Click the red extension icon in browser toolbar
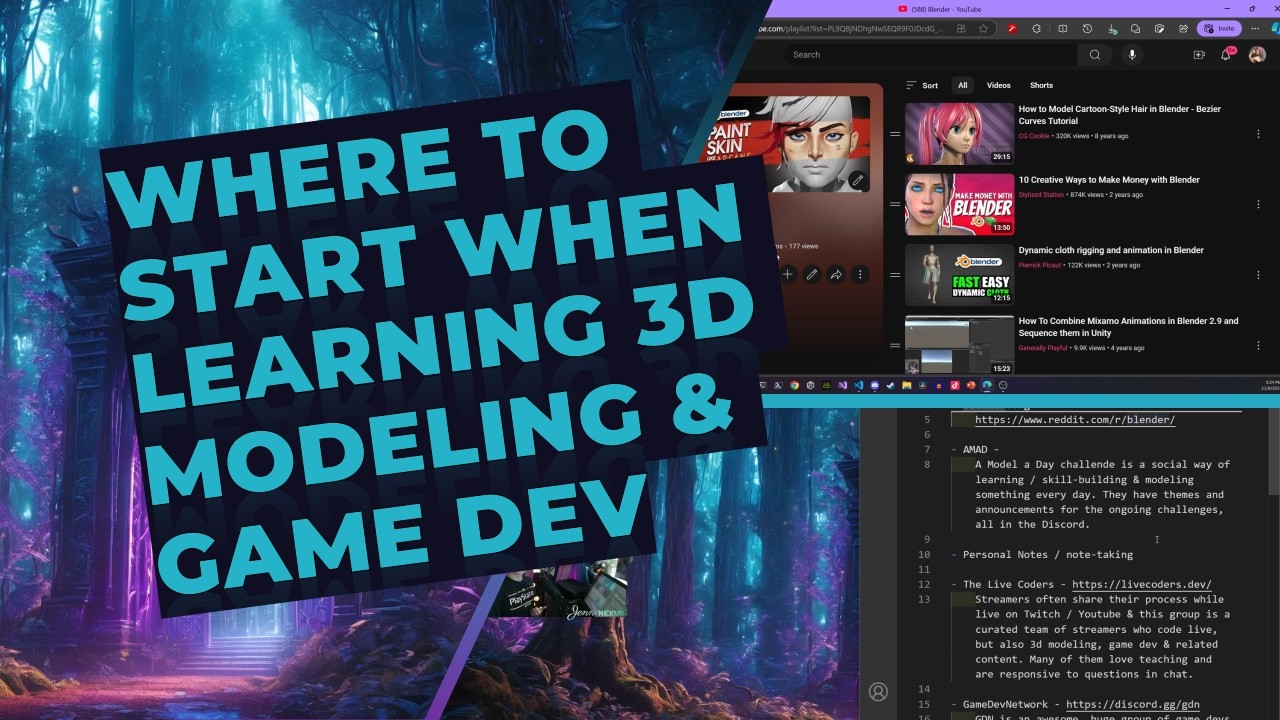 pyautogui.click(x=1012, y=29)
